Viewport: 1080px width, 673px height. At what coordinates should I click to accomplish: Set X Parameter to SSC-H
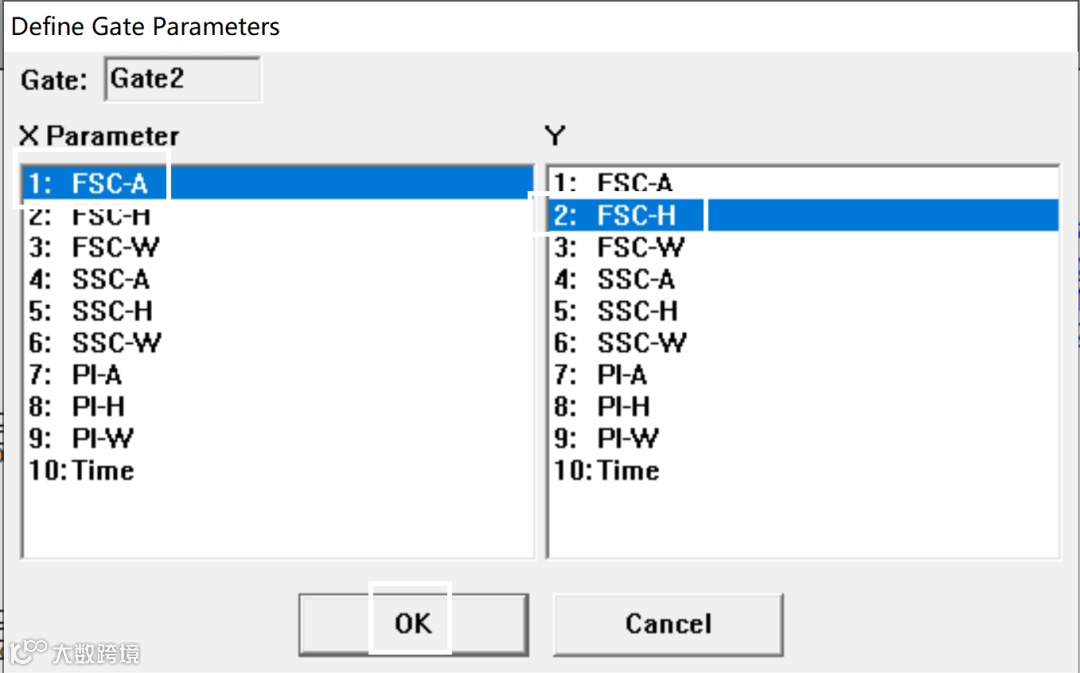coord(112,311)
